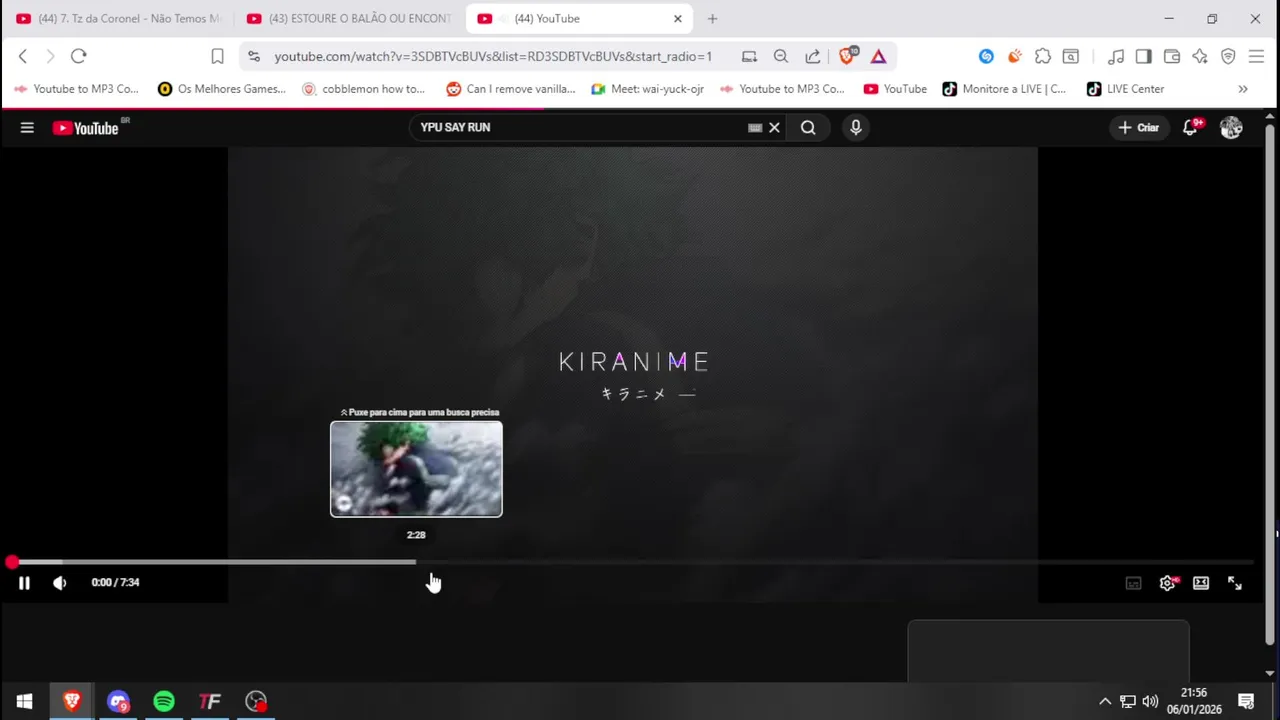Close the (44) YouTube tab
Viewport: 1280px width, 720px height.
(x=677, y=18)
